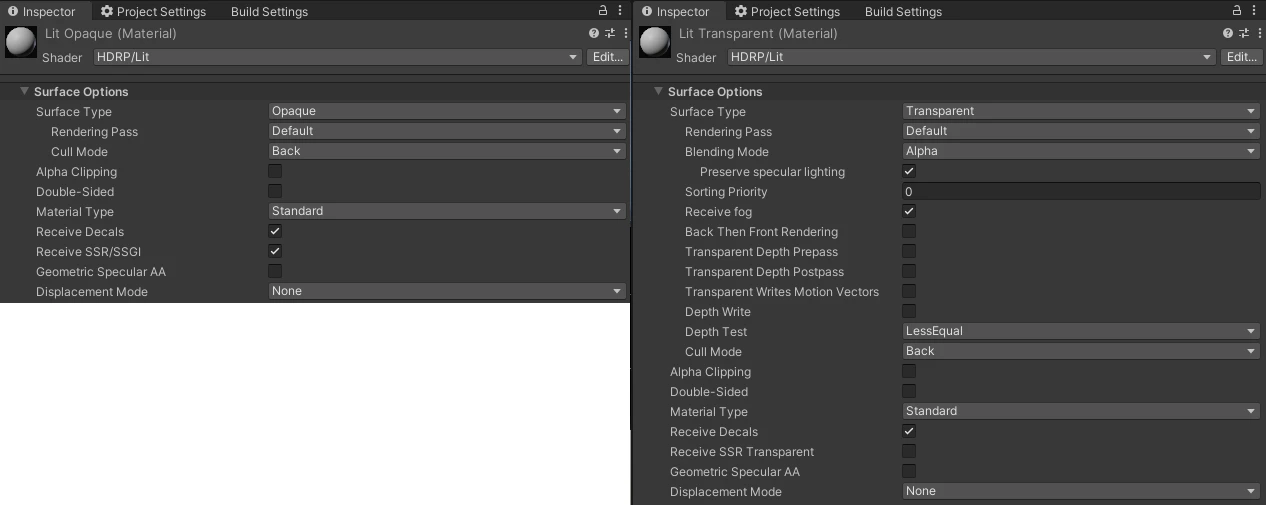Open the Surface Type dropdown showing Opaque
Screen dimensions: 1266x505
[x=447, y=111]
